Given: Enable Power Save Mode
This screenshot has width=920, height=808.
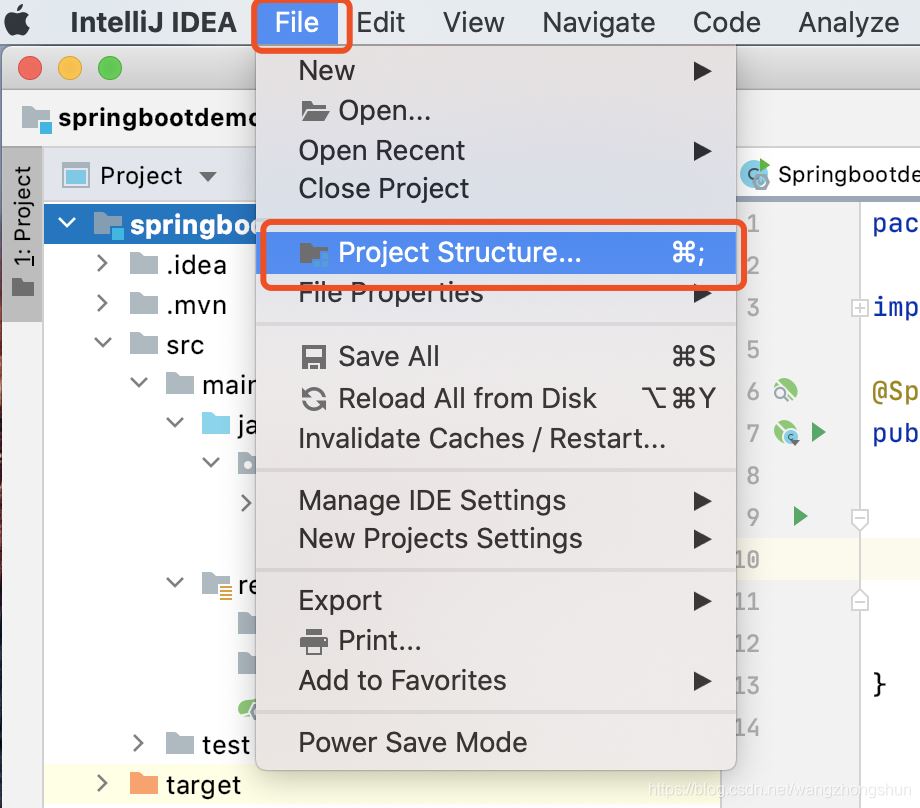Looking at the screenshot, I should tap(412, 742).
